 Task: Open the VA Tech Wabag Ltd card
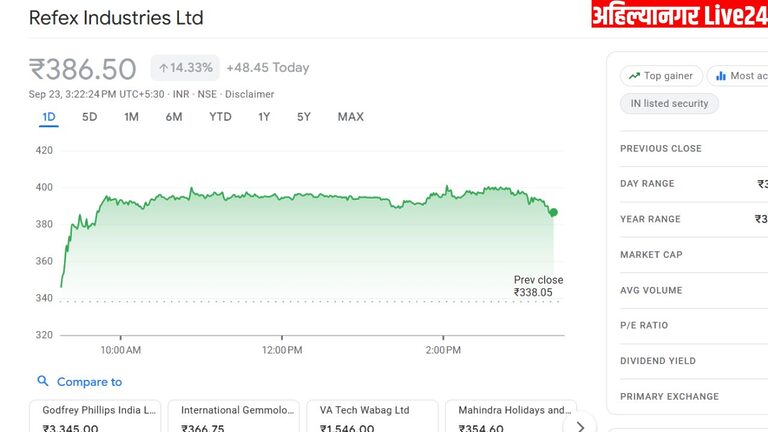point(372,417)
